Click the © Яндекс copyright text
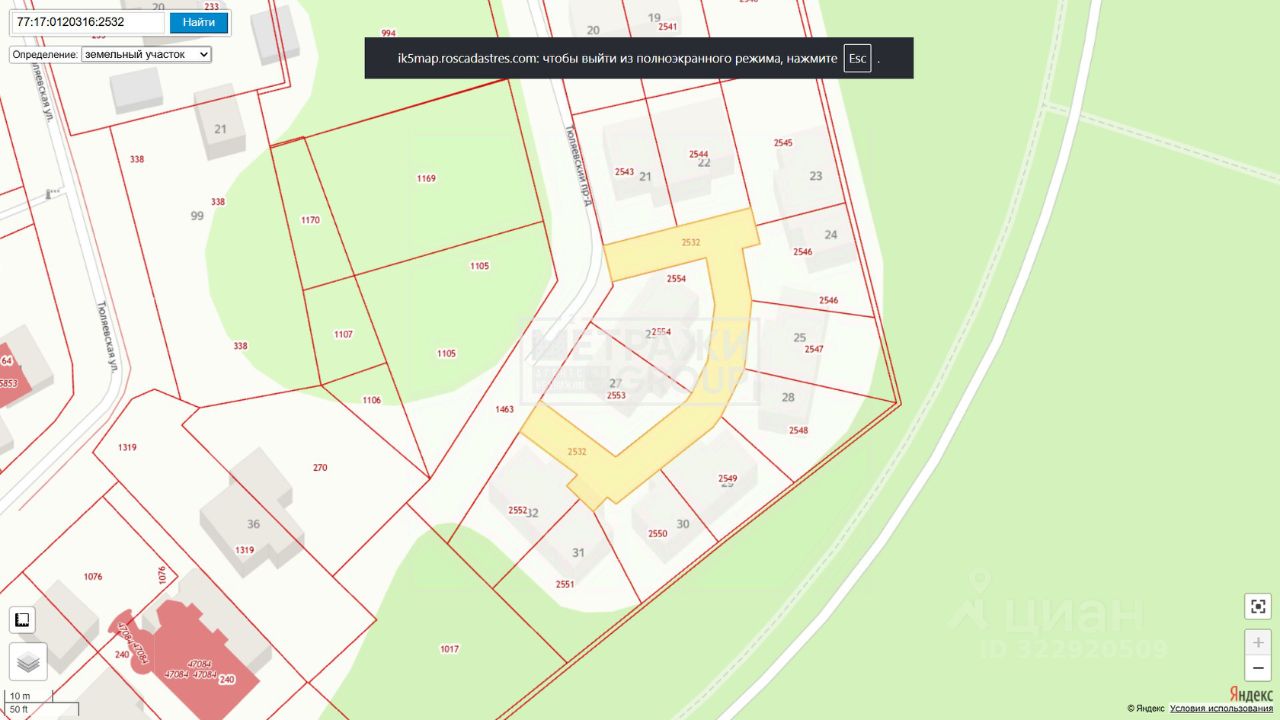This screenshot has height=720, width=1280. (x=1146, y=709)
